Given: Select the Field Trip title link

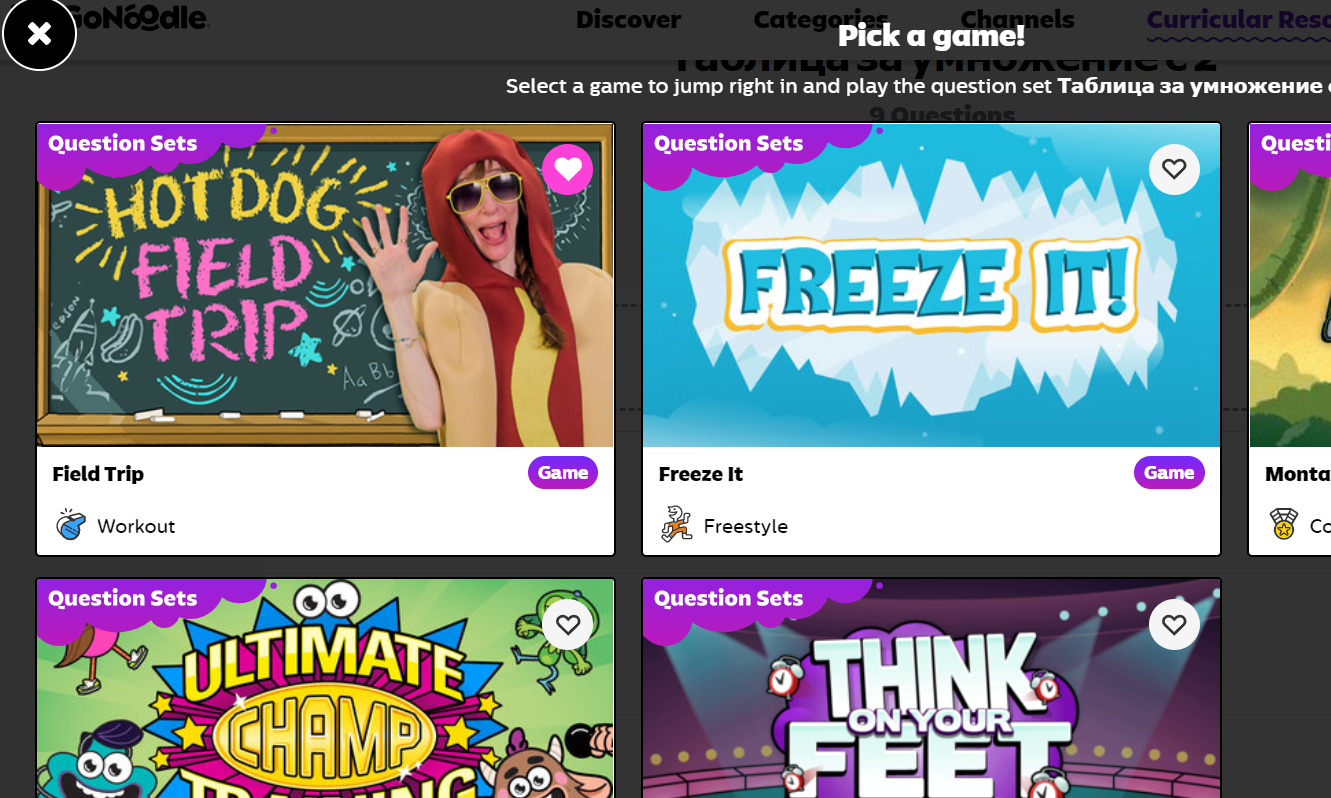Looking at the screenshot, I should 98,474.
